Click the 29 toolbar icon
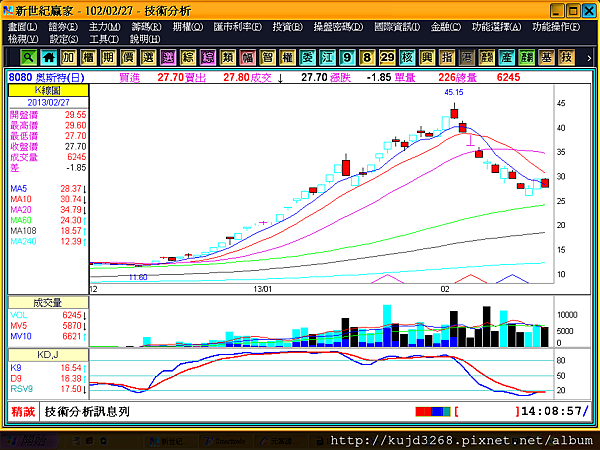This screenshot has height=450, width=600. 386,58
